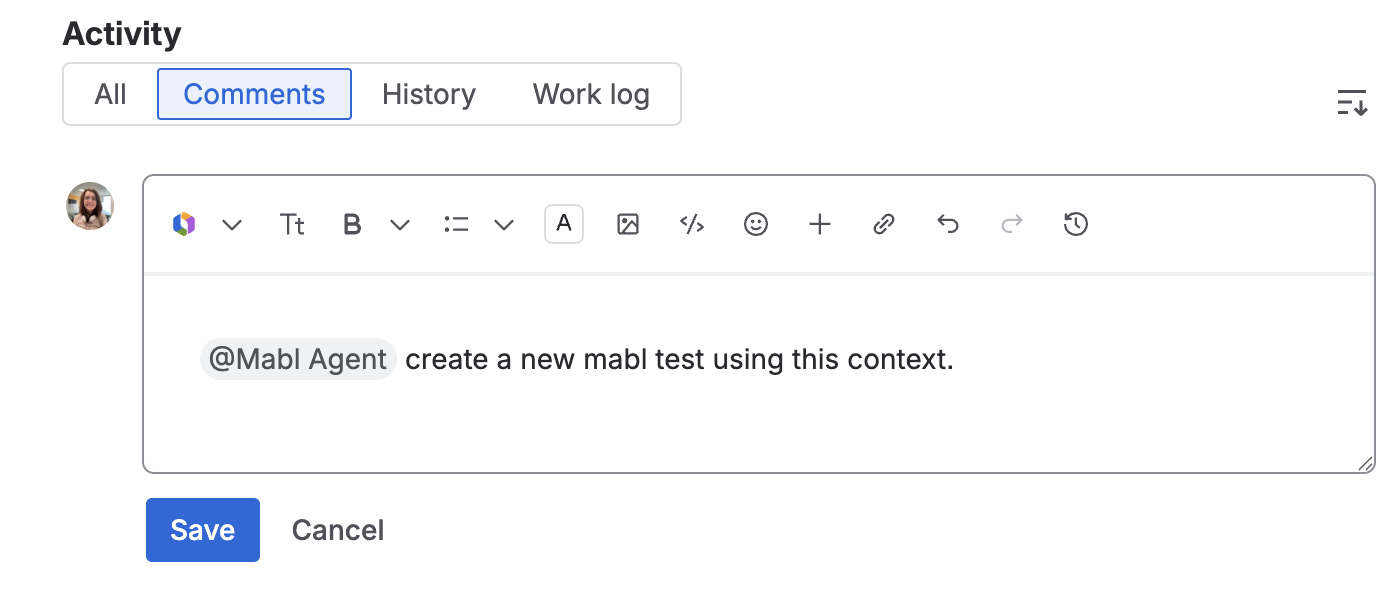Screen dimensions: 1398x616
Task: Open the insert element plus menu
Action: click(x=820, y=224)
